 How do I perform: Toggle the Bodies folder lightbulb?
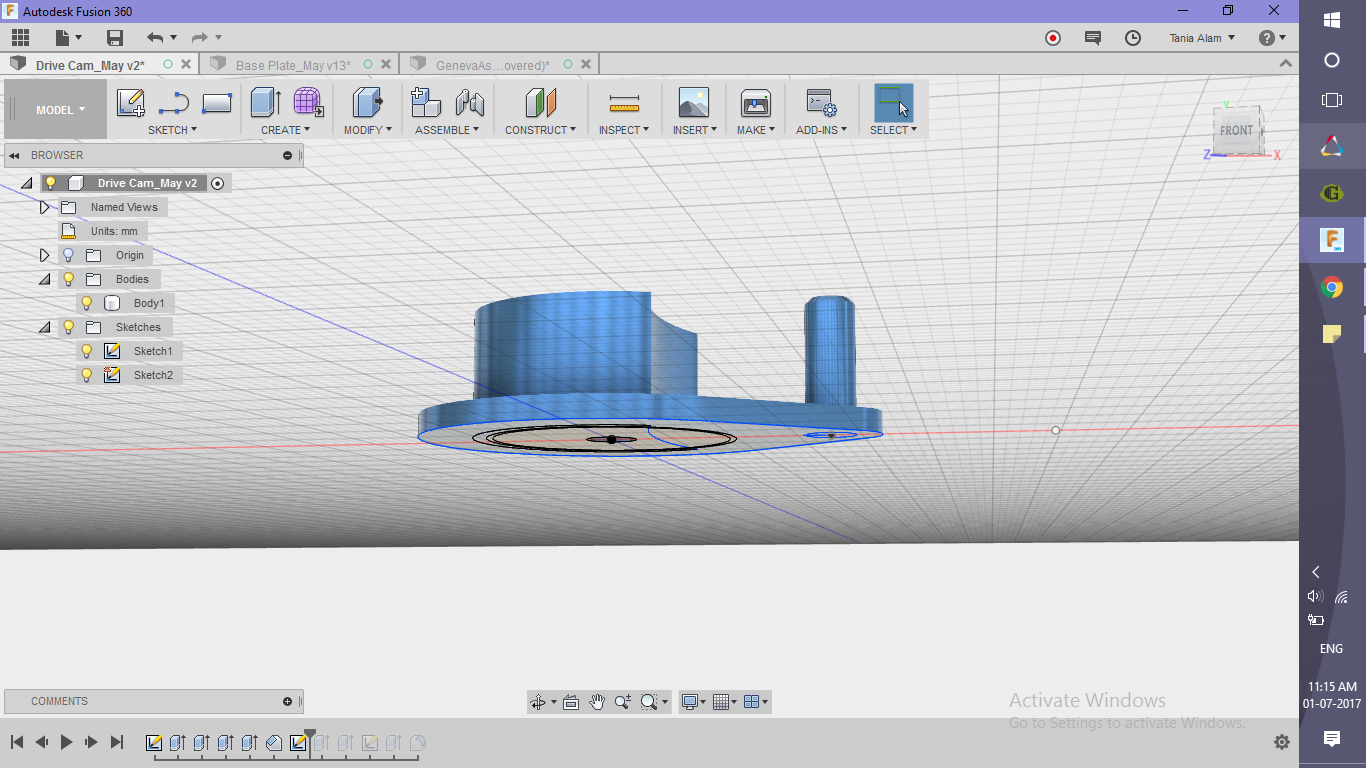click(x=69, y=279)
